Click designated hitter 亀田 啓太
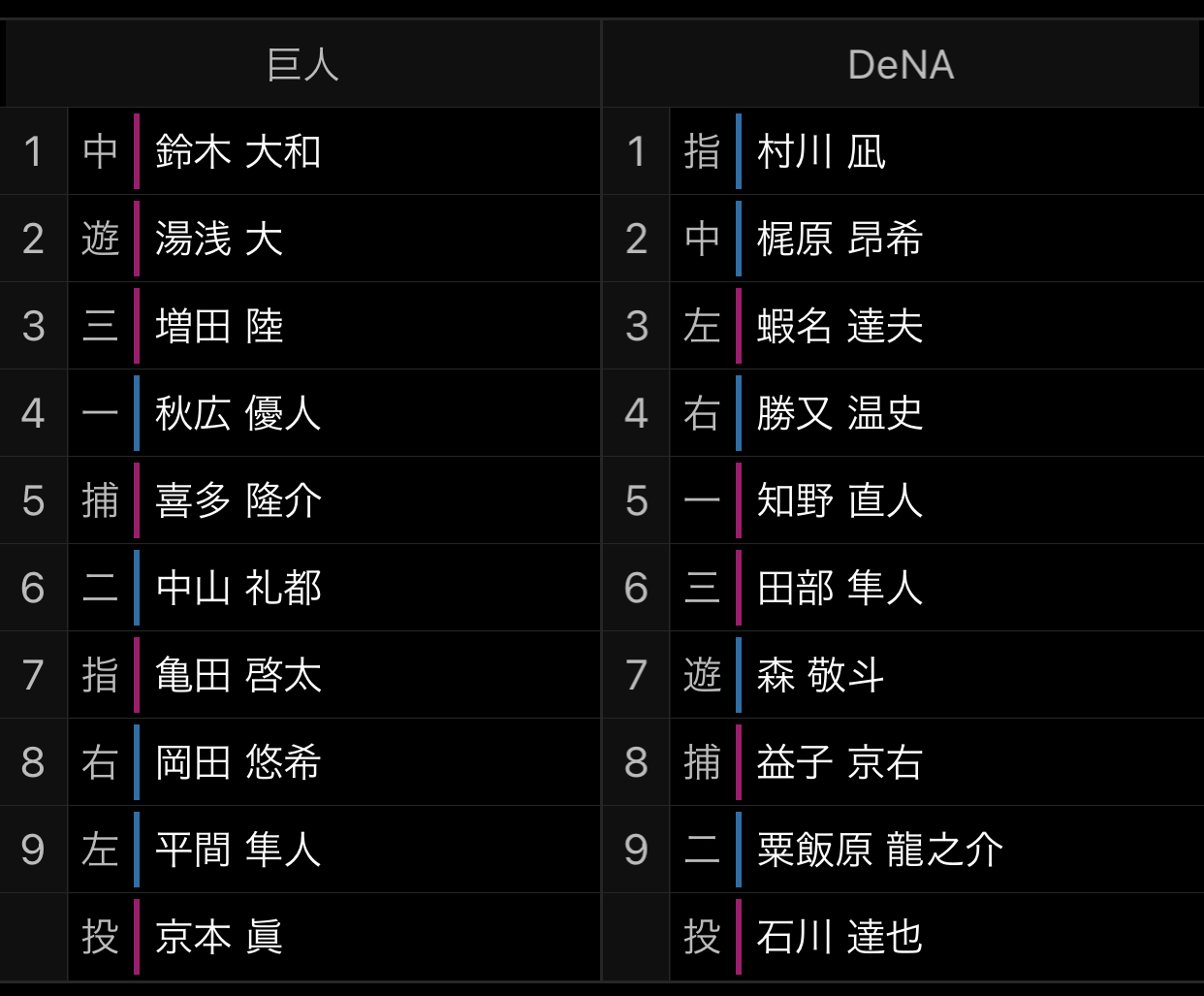The height and width of the screenshot is (996, 1204). [x=238, y=676]
